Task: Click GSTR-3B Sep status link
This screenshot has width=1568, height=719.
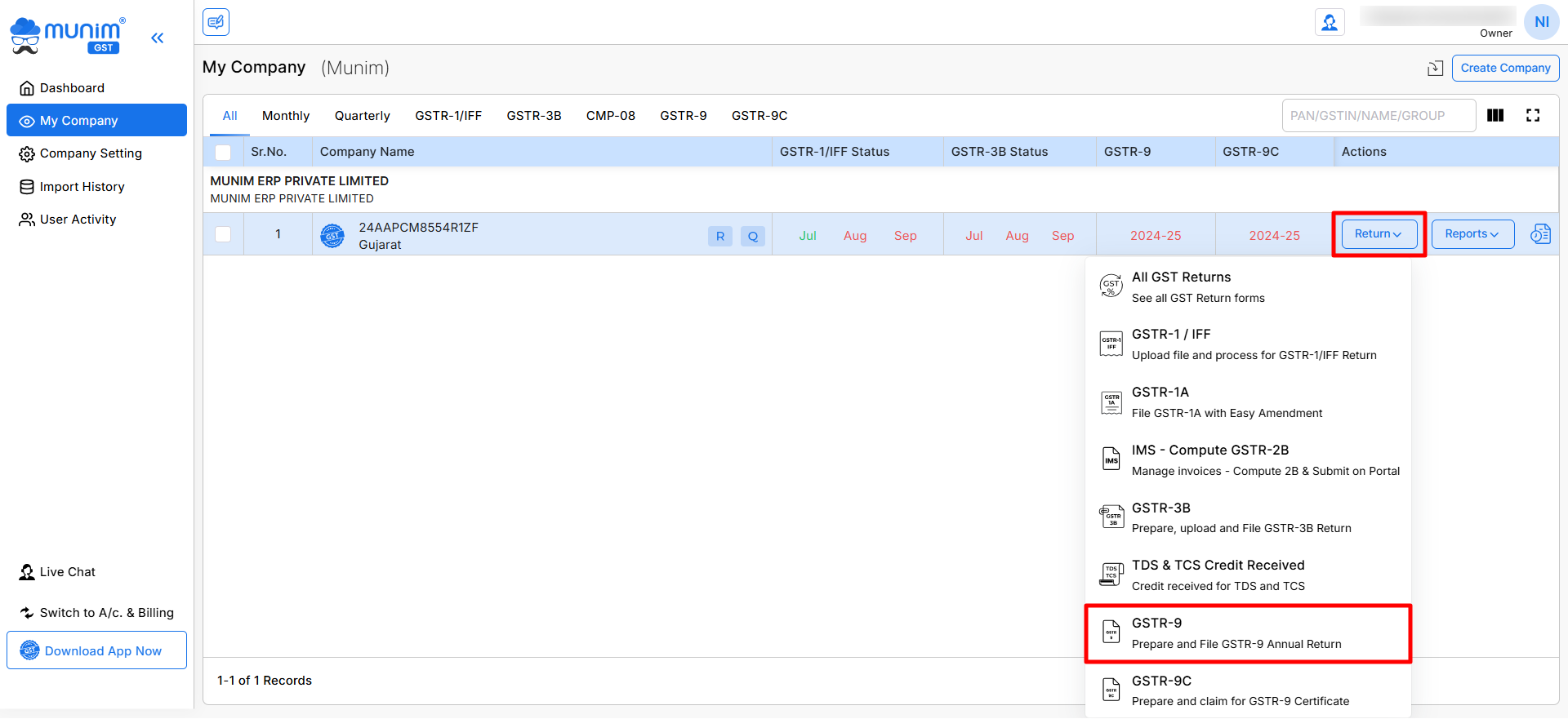Action: [x=1062, y=236]
